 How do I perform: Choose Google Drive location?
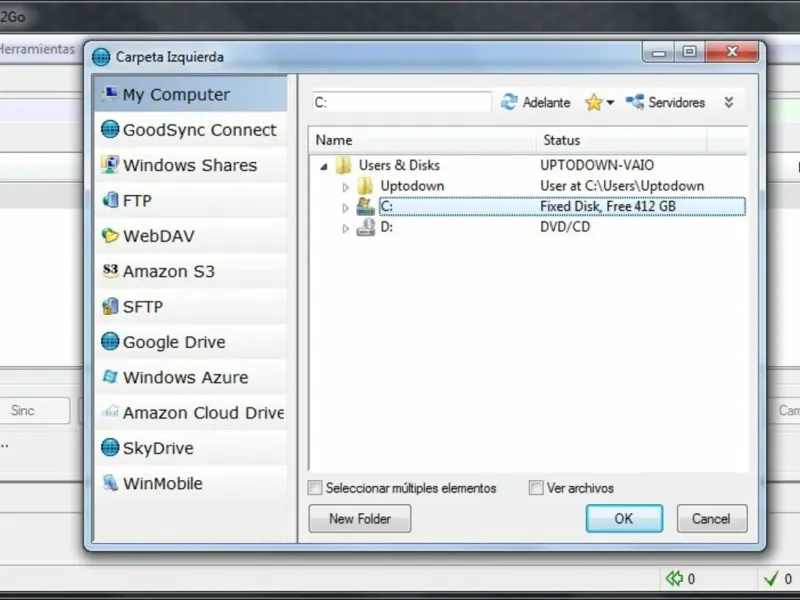click(191, 341)
